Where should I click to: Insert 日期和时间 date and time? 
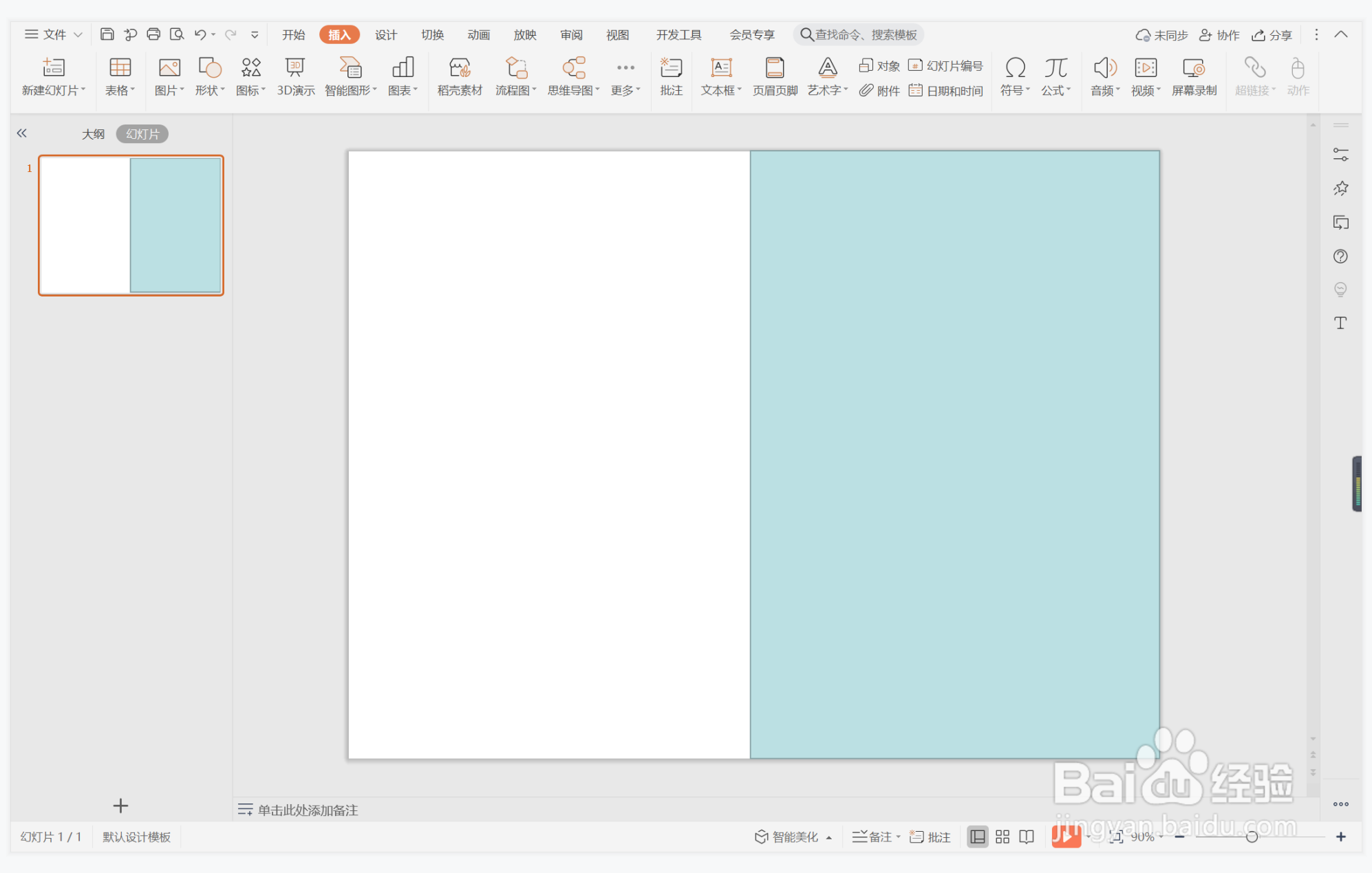tap(946, 91)
